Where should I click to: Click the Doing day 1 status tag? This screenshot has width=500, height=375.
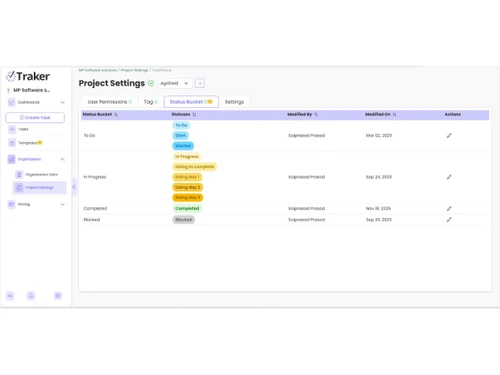(x=187, y=177)
